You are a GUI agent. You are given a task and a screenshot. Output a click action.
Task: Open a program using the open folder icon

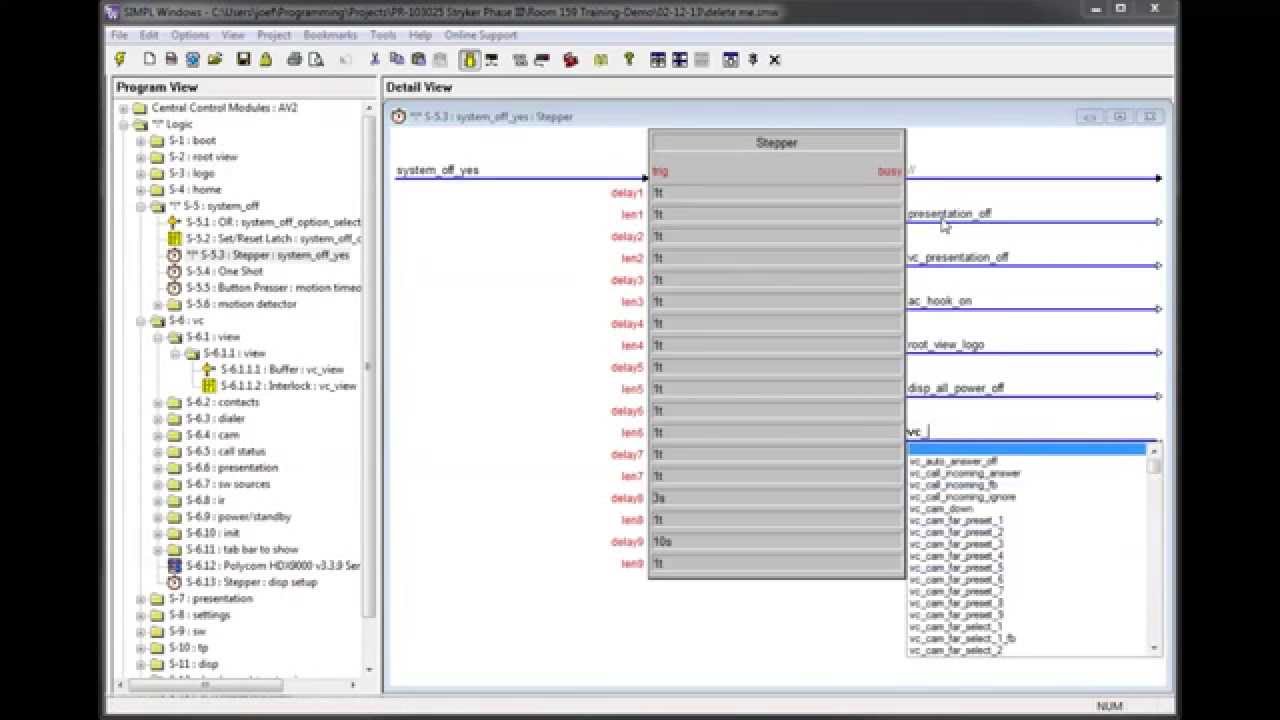[x=215, y=60]
